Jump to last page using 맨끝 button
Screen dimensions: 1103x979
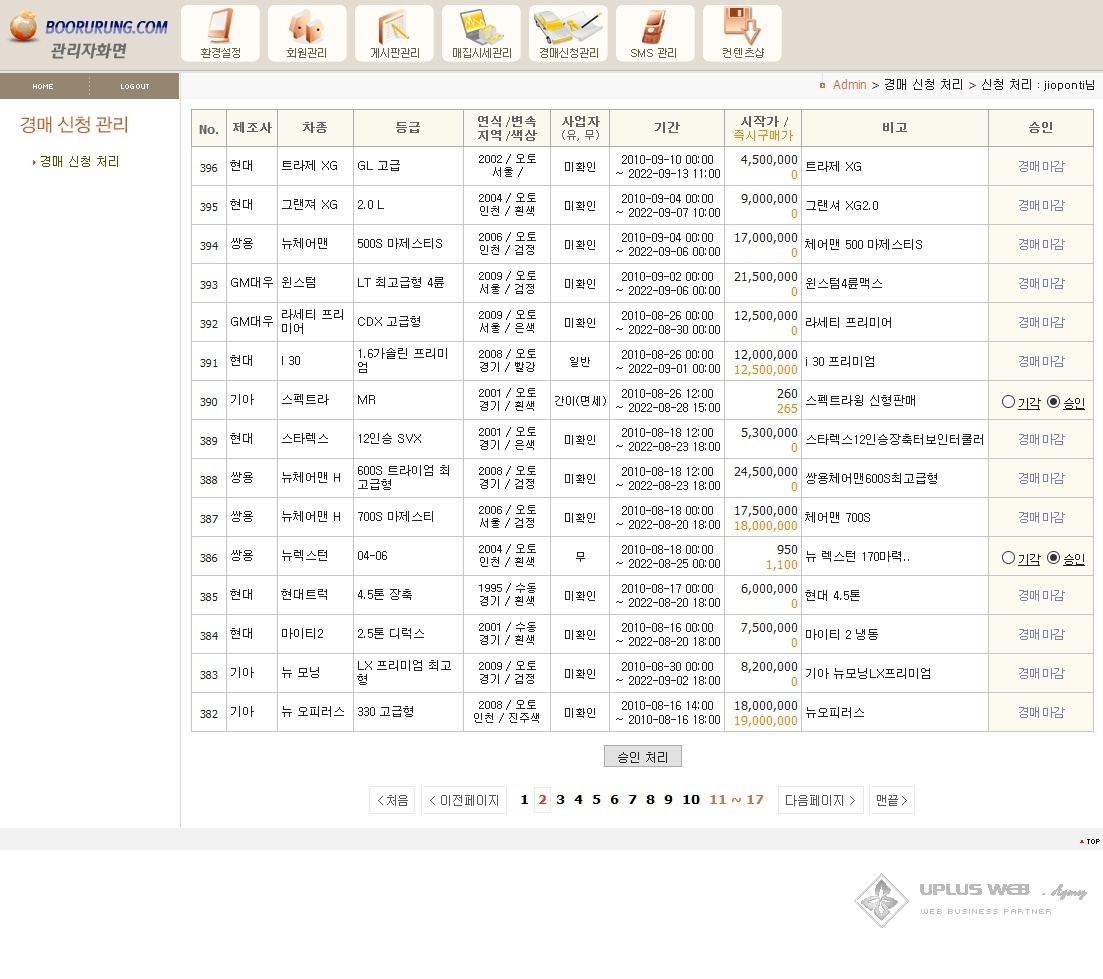(891, 800)
